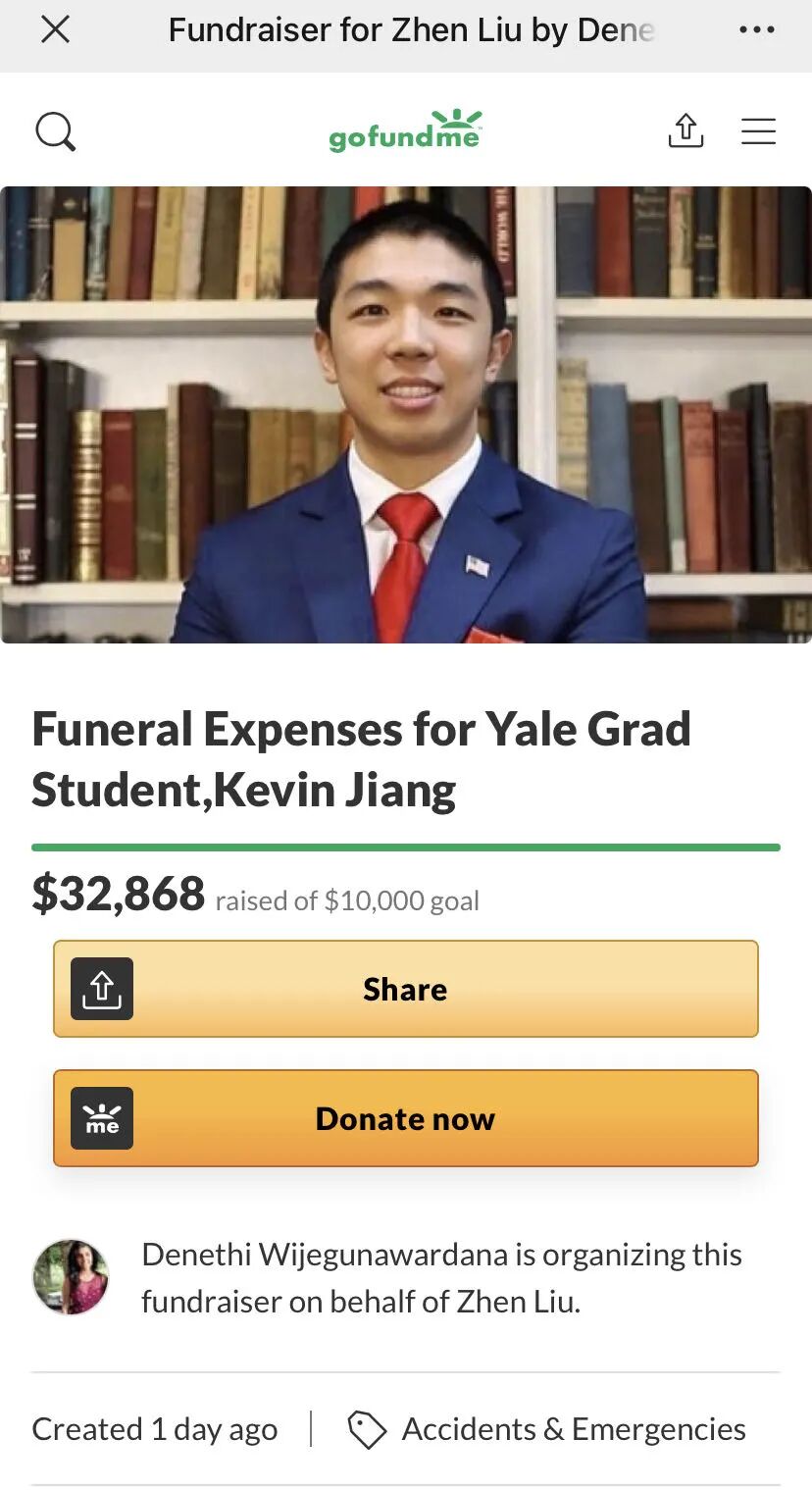Screen dimensions: 812x1490
Task: Tap the orange Donate now button
Action: (x=406, y=1118)
